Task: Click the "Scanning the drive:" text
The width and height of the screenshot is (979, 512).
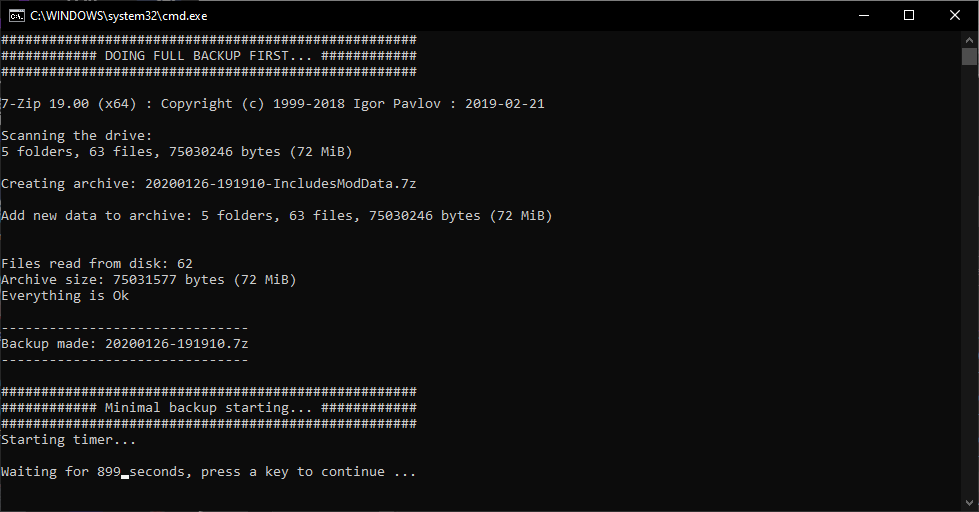Action: 77,136
